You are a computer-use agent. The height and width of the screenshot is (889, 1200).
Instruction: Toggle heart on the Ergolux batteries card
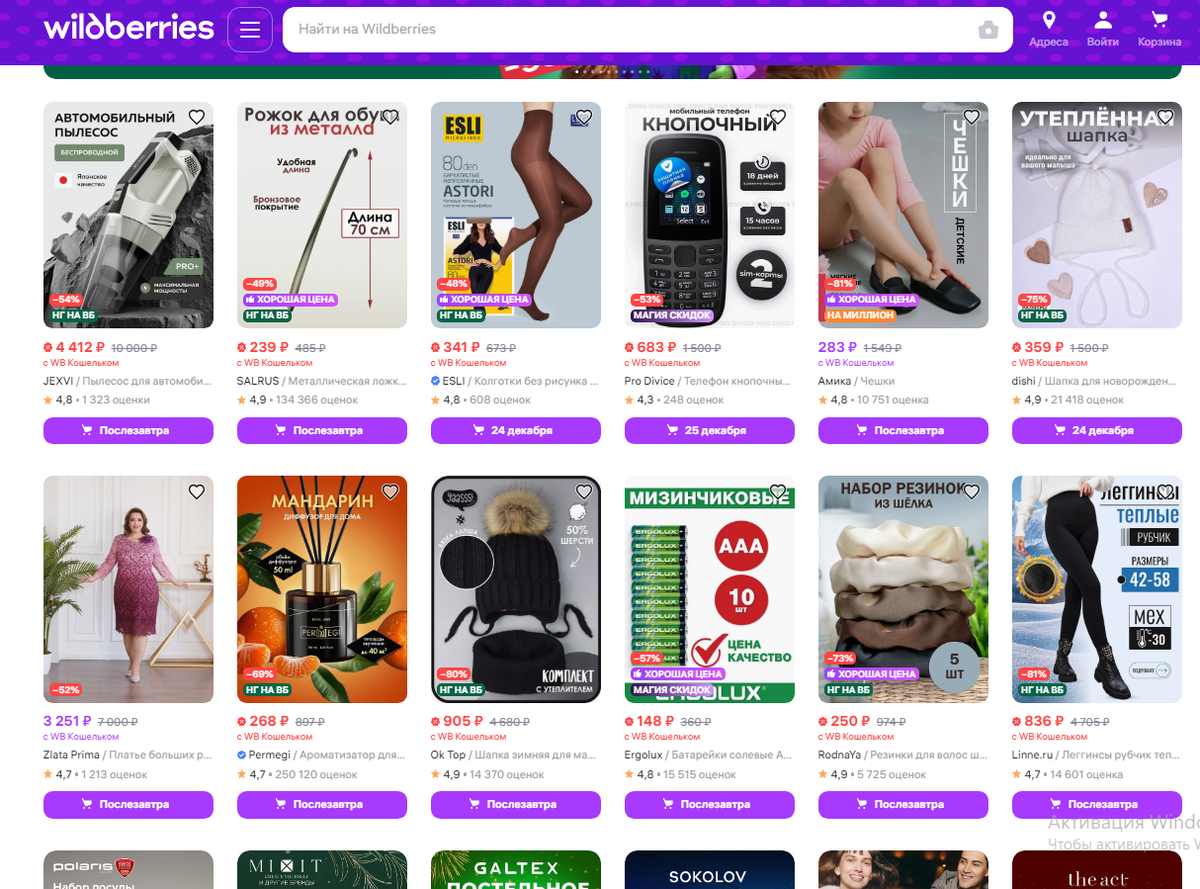point(778,491)
